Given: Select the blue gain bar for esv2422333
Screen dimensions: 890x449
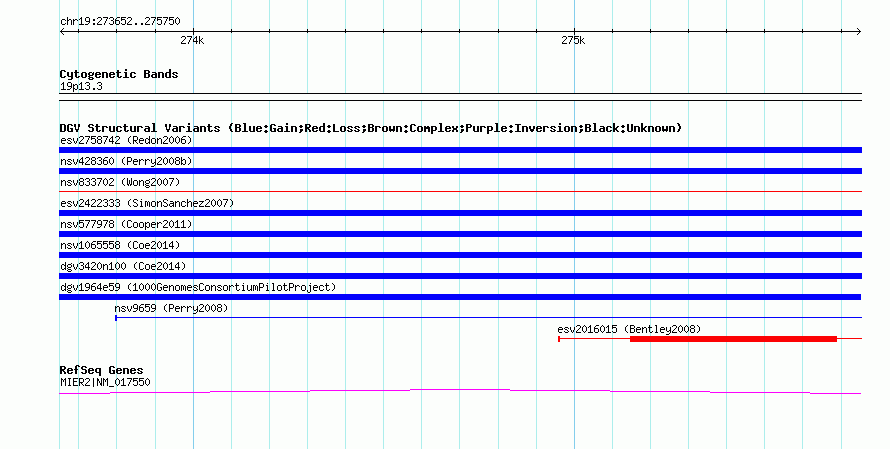Looking at the screenshot, I should coord(460,213).
